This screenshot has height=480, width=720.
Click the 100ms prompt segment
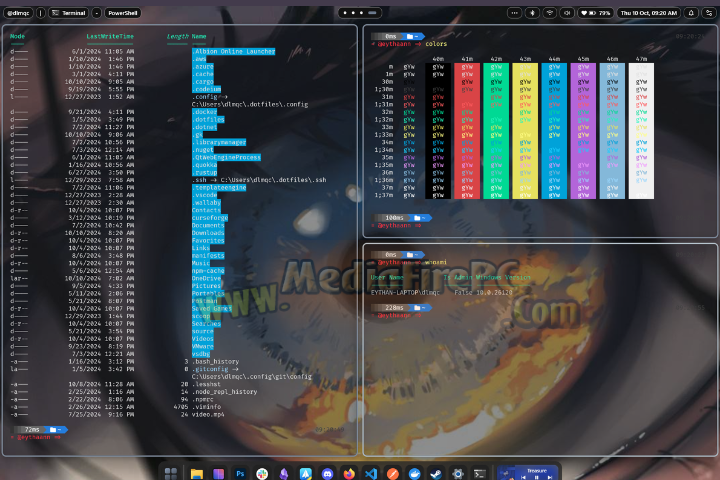(x=394, y=218)
